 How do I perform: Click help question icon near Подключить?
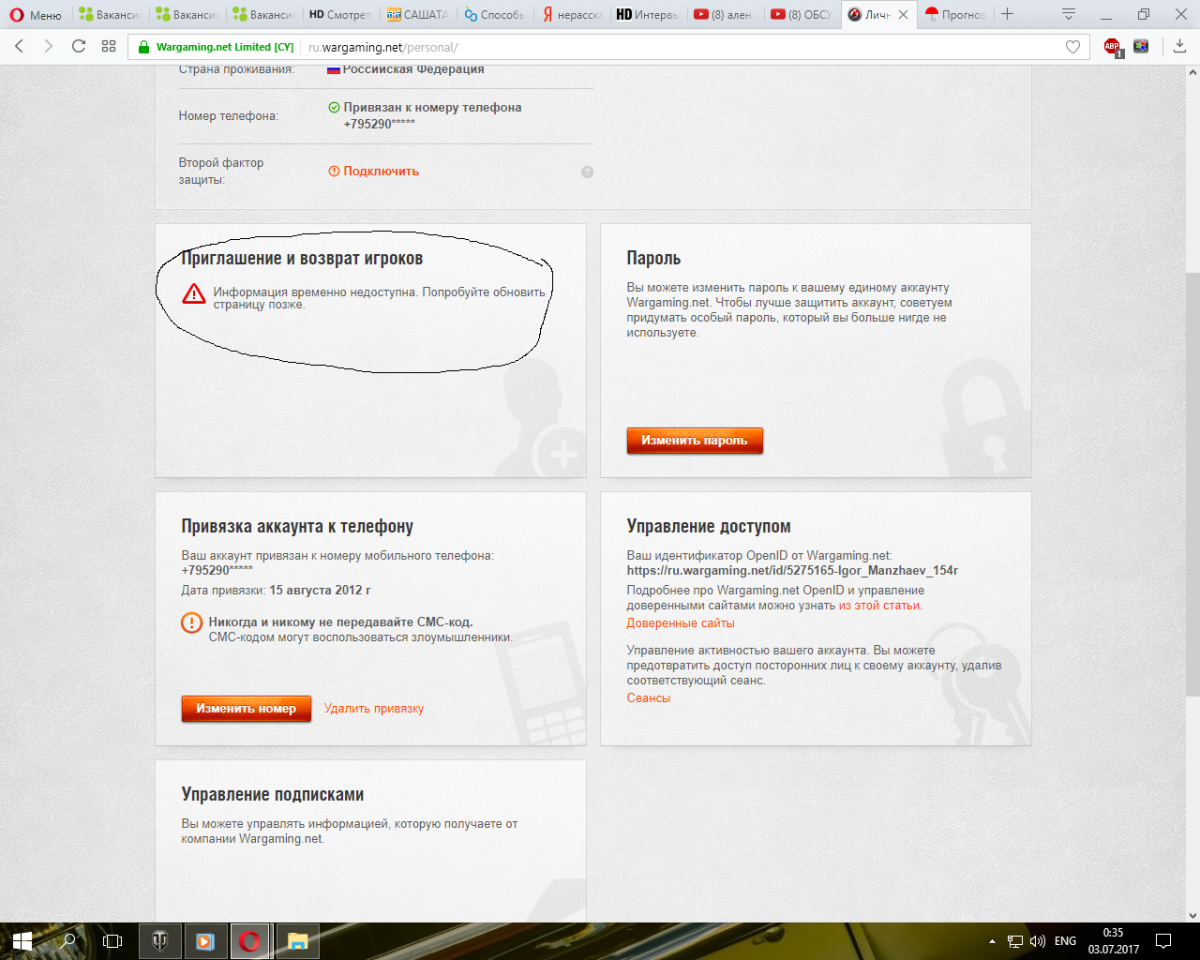[587, 172]
